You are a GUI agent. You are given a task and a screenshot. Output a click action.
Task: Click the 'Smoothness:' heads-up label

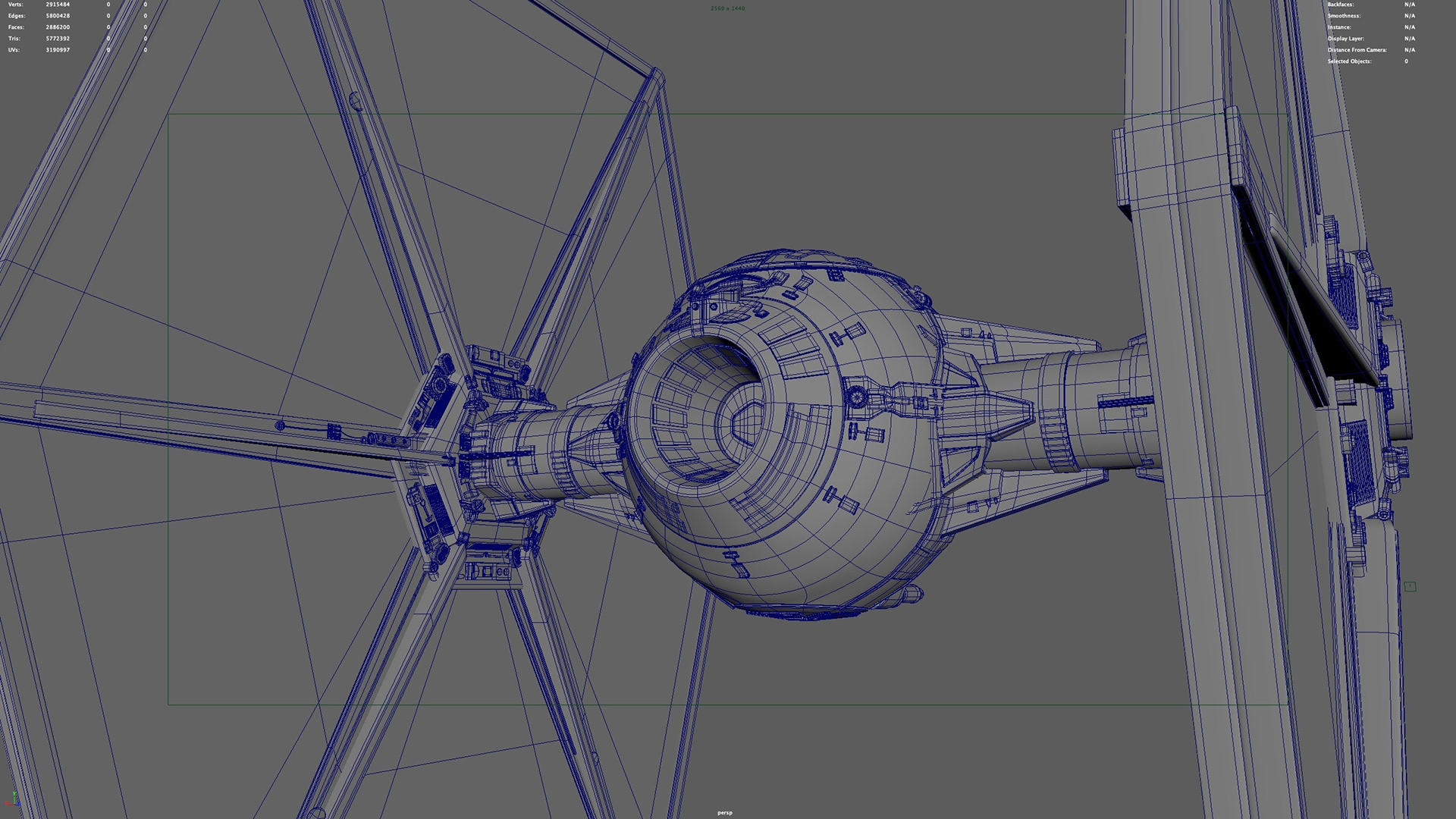[1344, 16]
